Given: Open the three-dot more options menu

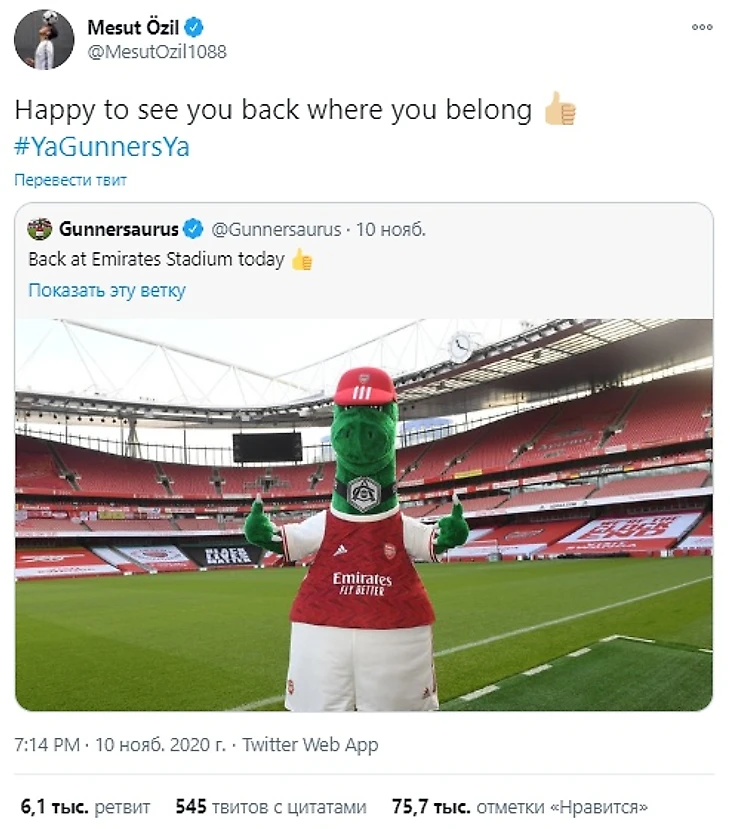Looking at the screenshot, I should [x=701, y=27].
